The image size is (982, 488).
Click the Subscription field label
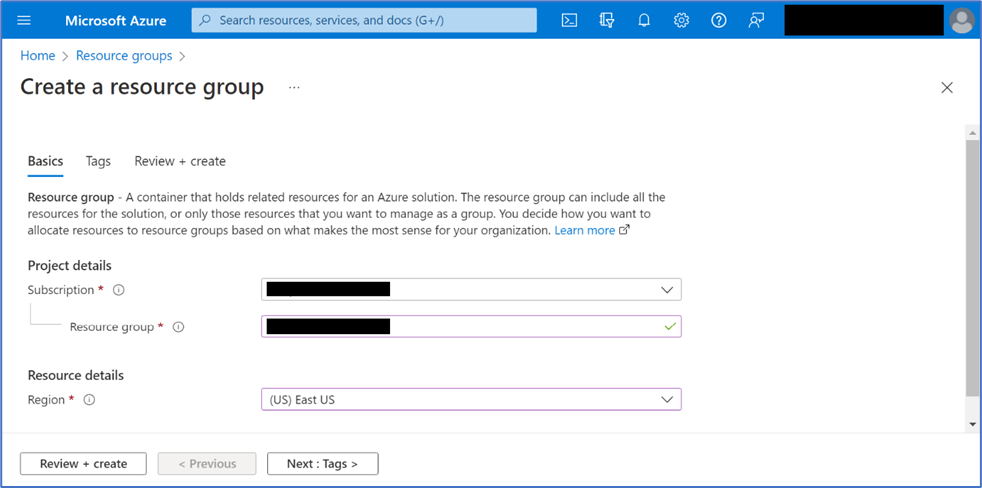(61, 290)
